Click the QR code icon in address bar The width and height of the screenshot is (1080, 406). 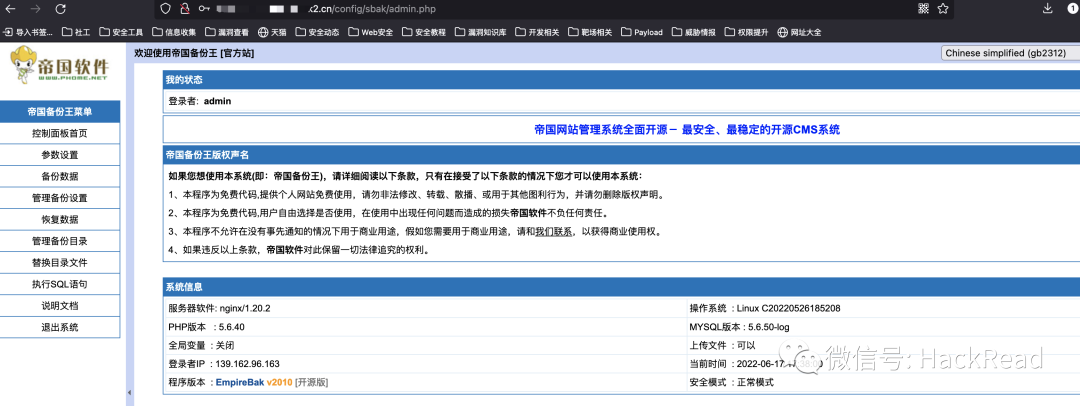tap(924, 9)
